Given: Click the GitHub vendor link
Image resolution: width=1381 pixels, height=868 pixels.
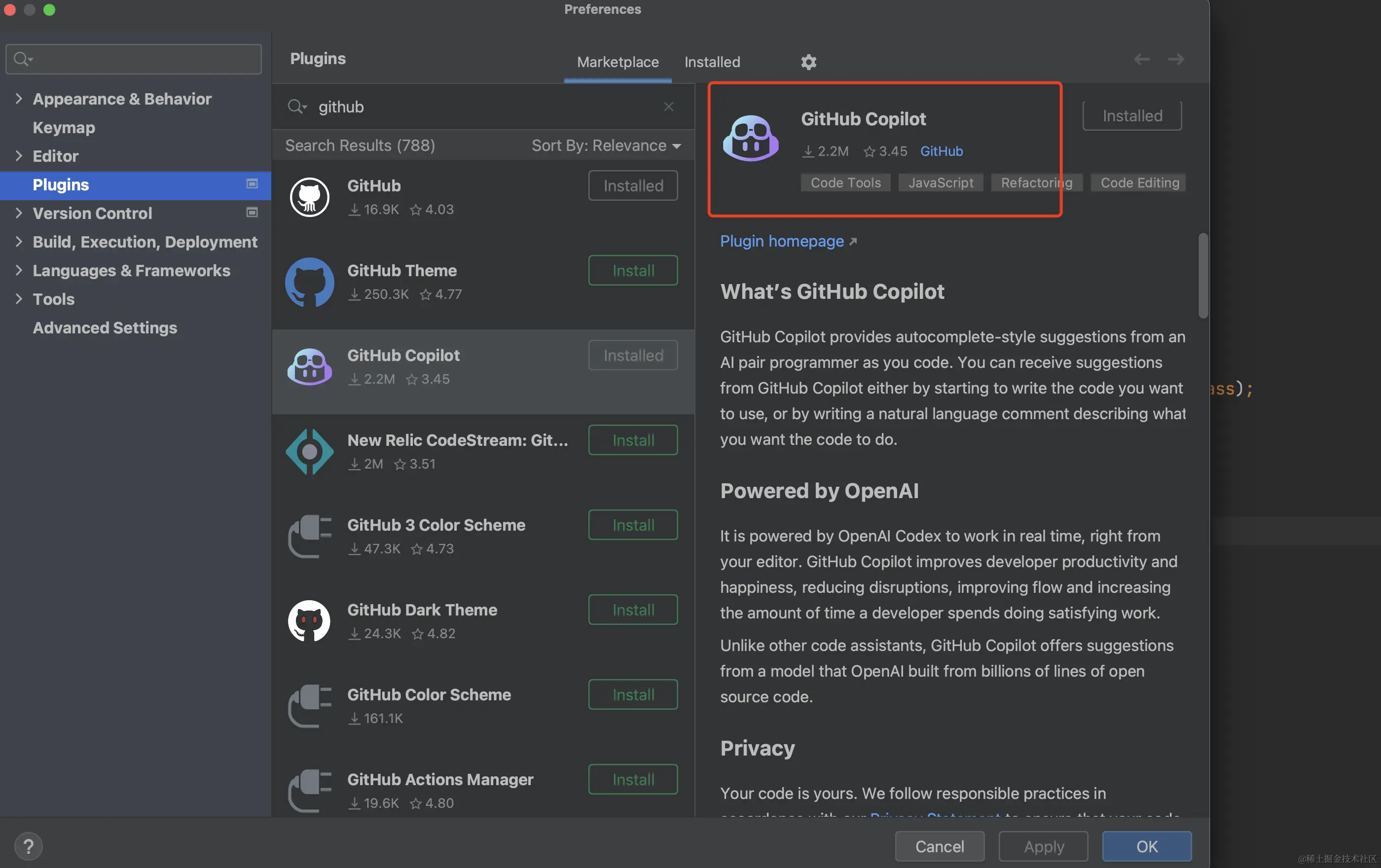Looking at the screenshot, I should pyautogui.click(x=941, y=151).
